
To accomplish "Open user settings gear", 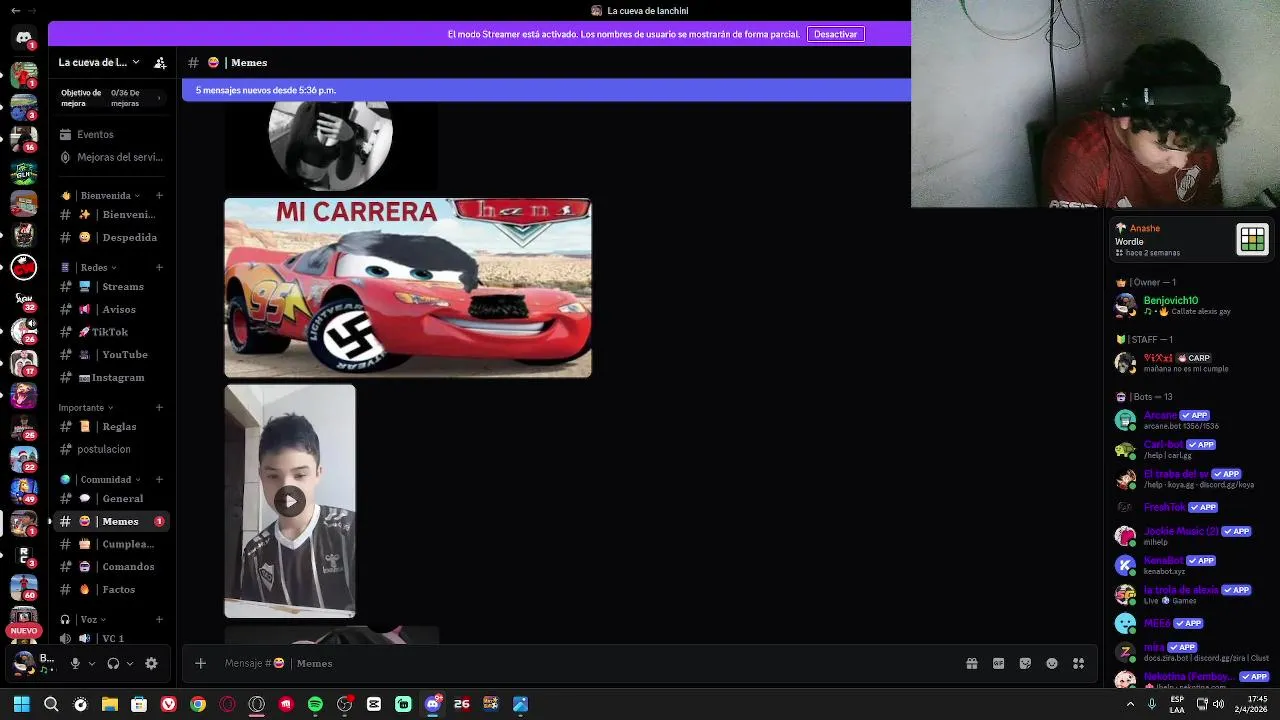I will pos(151,663).
